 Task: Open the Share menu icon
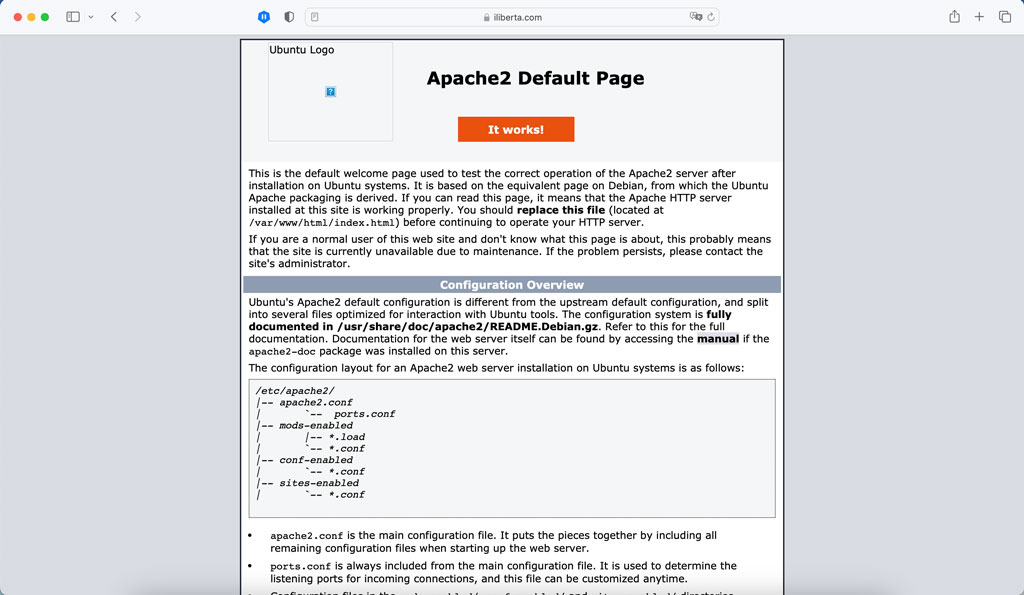tap(954, 17)
